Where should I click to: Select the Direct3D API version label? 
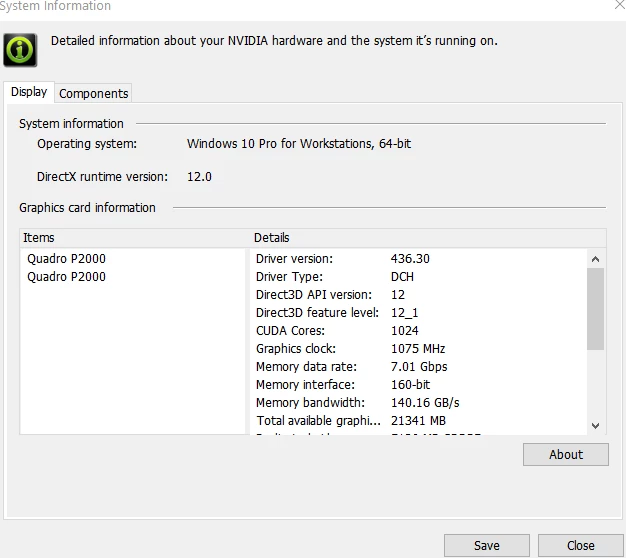[x=314, y=295]
